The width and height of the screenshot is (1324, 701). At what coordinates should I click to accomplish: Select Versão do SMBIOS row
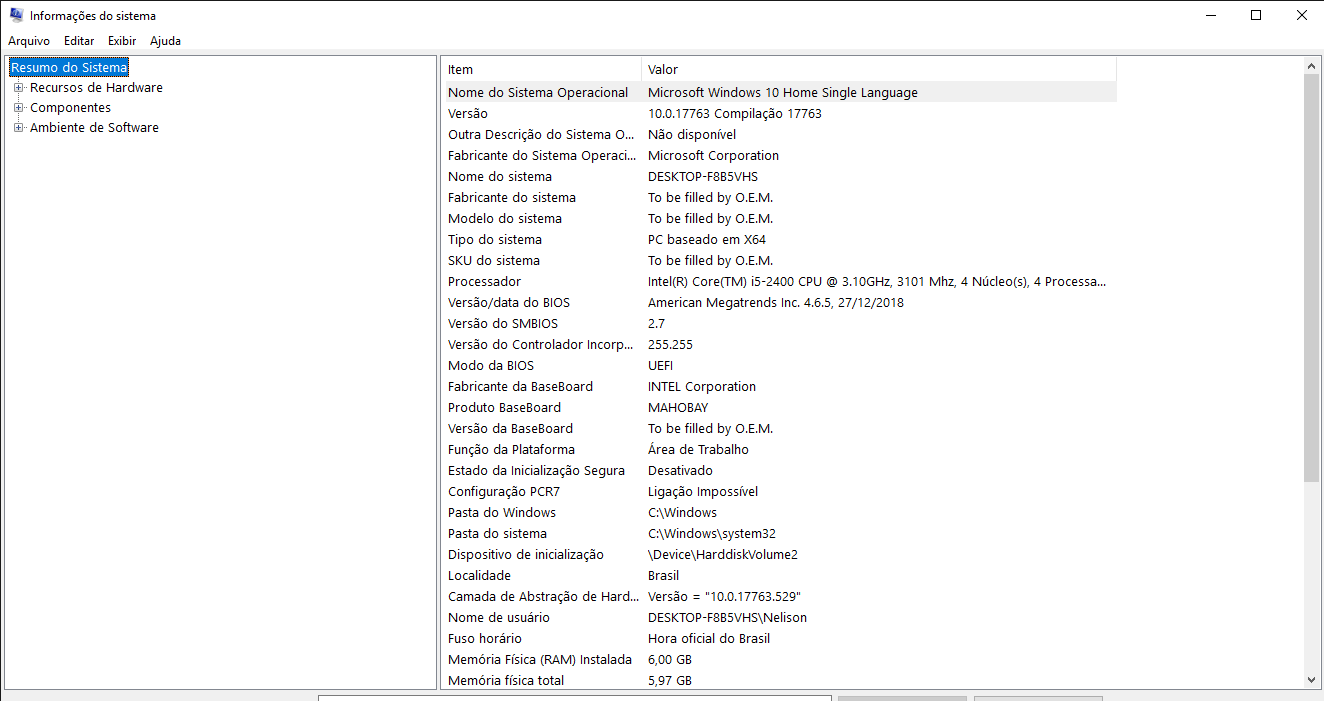[779, 323]
